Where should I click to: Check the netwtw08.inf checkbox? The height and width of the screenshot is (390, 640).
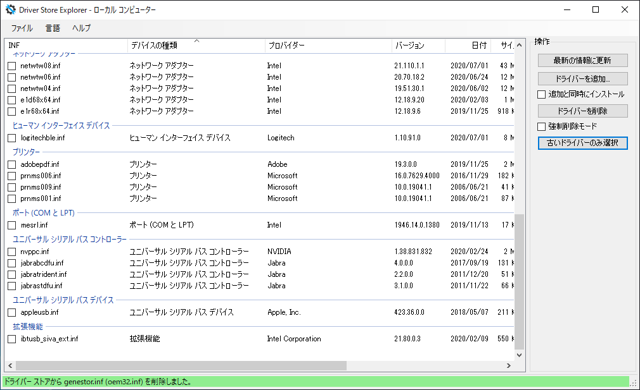point(12,66)
